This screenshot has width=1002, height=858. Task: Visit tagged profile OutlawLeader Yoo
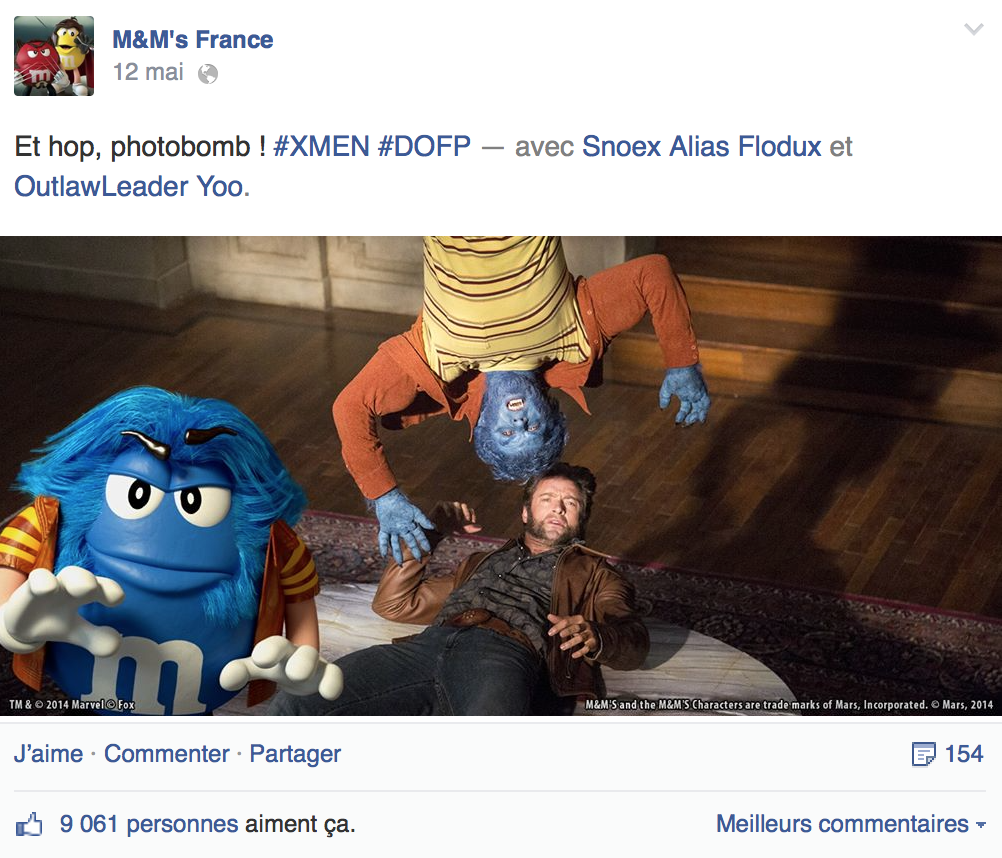[128, 186]
